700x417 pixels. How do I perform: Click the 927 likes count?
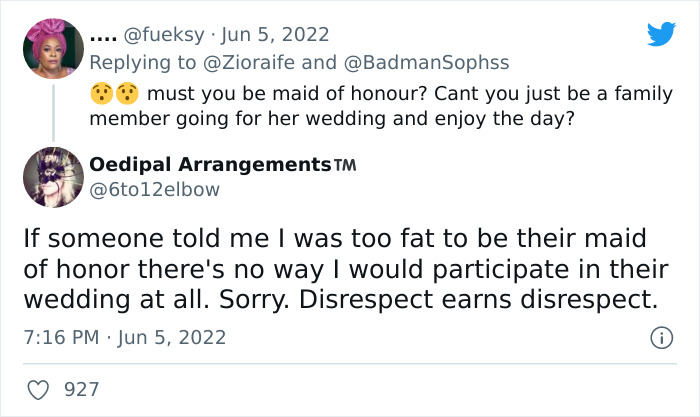click(81, 388)
